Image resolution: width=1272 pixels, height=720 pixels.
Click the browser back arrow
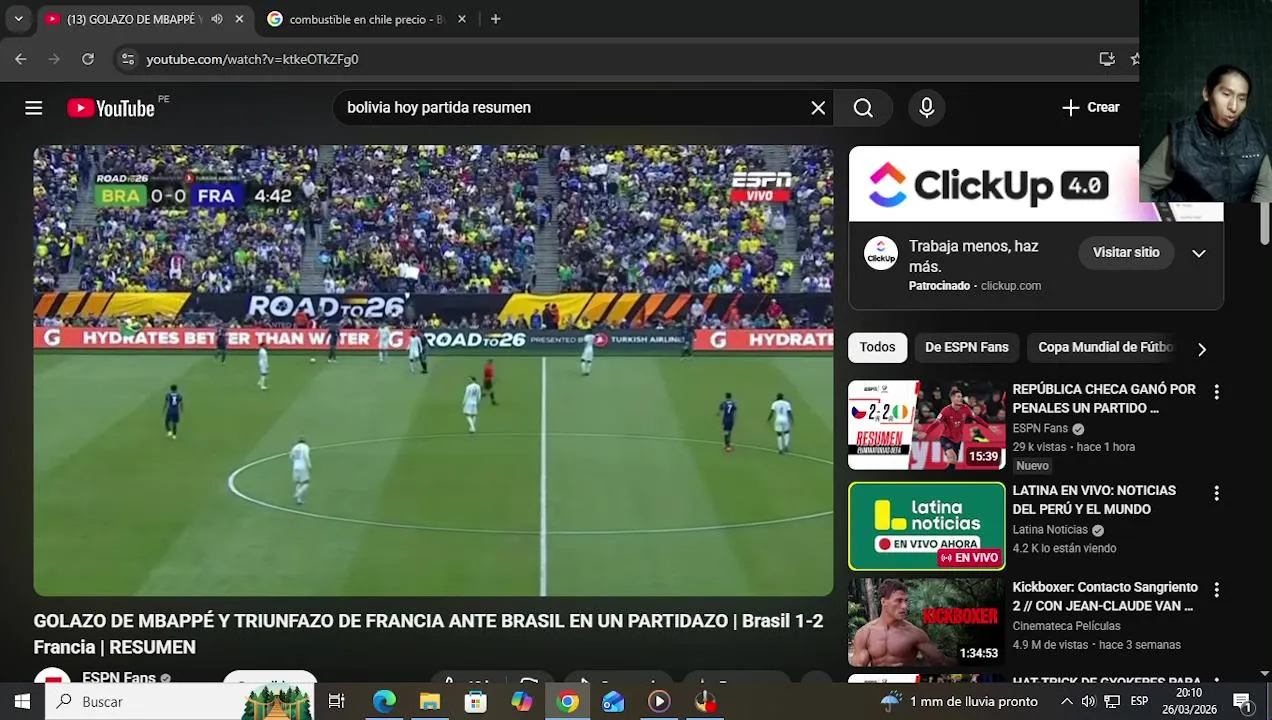point(21,59)
